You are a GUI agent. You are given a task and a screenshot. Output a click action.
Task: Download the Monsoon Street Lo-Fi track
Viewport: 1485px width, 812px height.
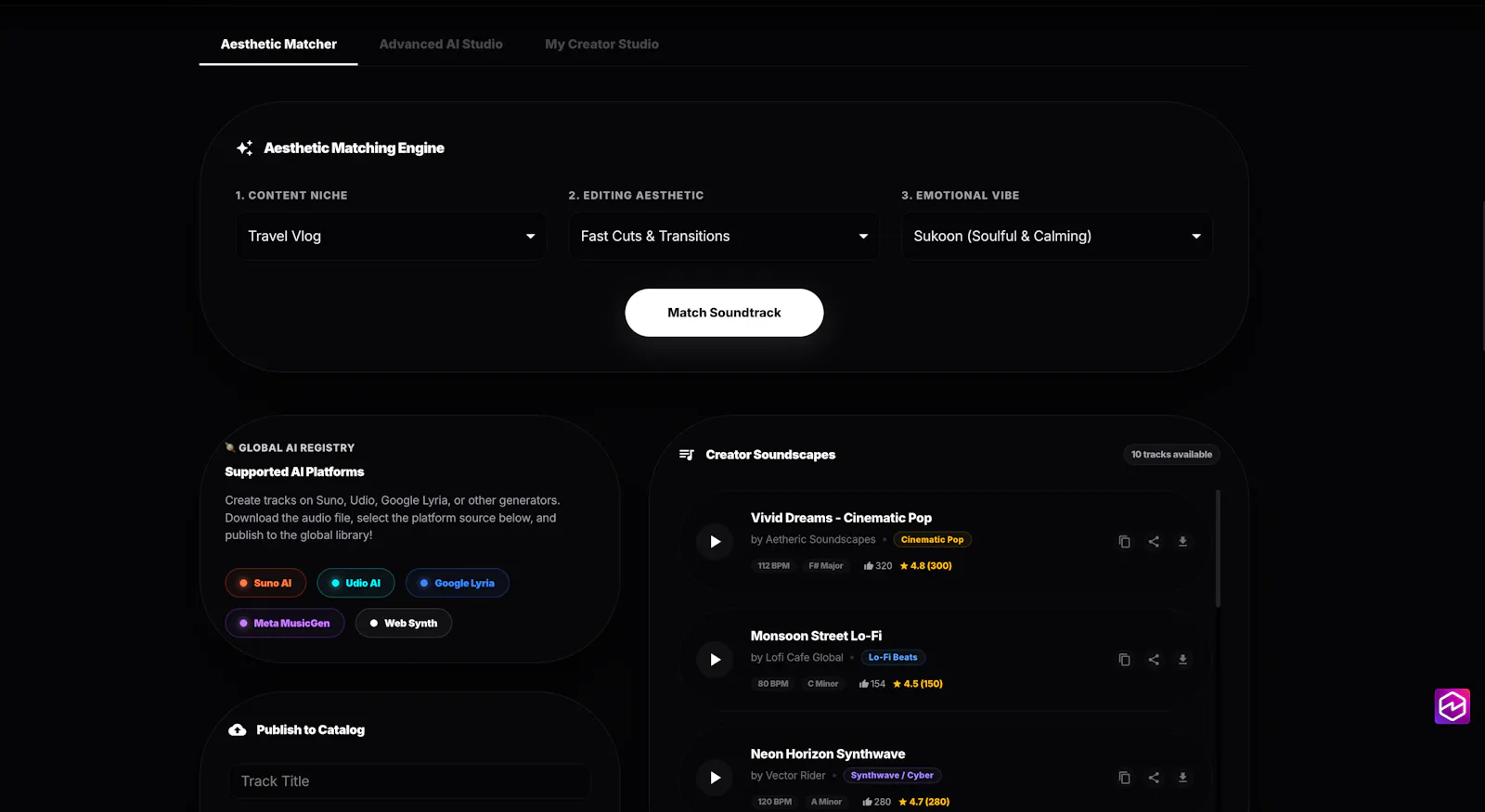1182,660
